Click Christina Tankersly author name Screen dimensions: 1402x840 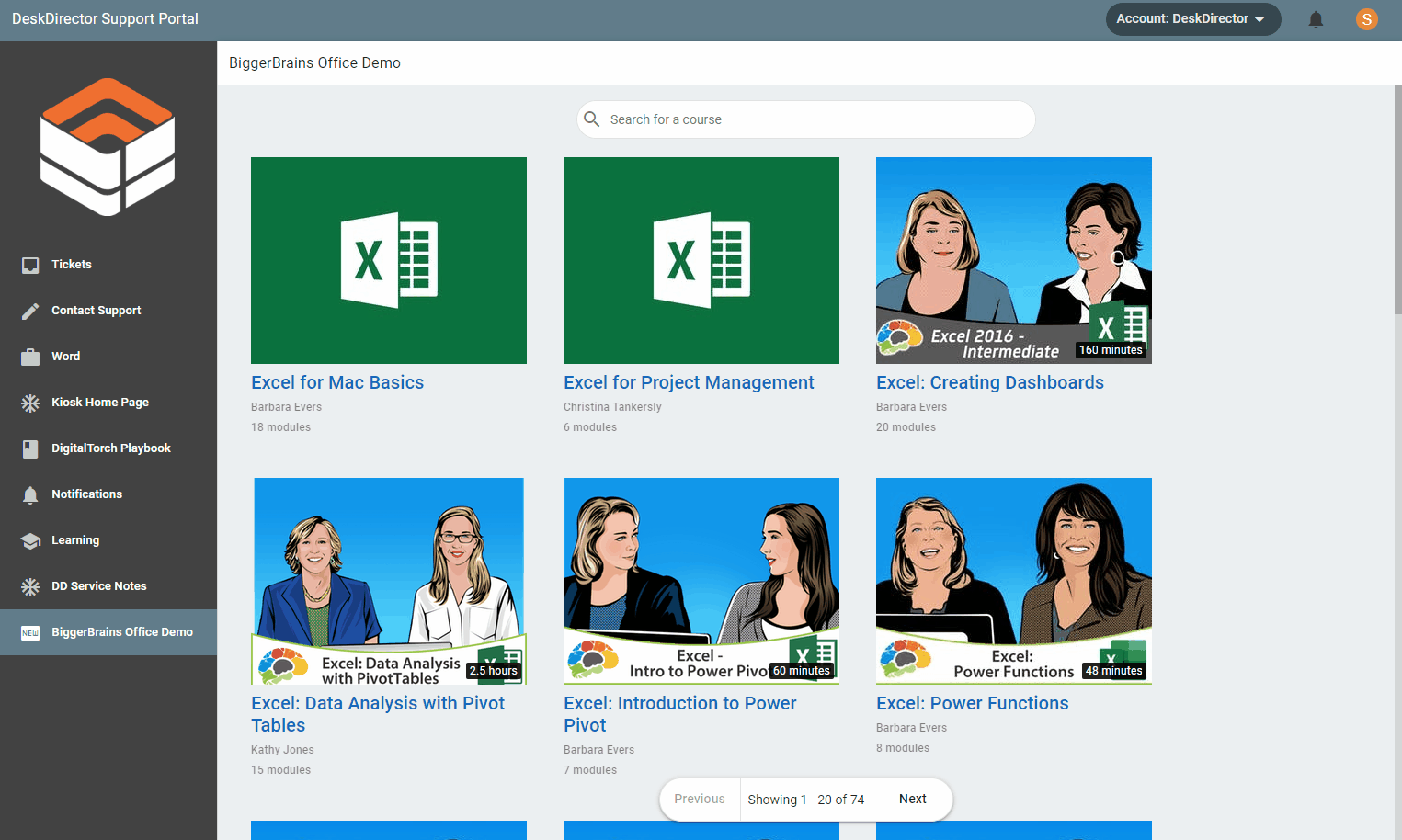coord(612,407)
